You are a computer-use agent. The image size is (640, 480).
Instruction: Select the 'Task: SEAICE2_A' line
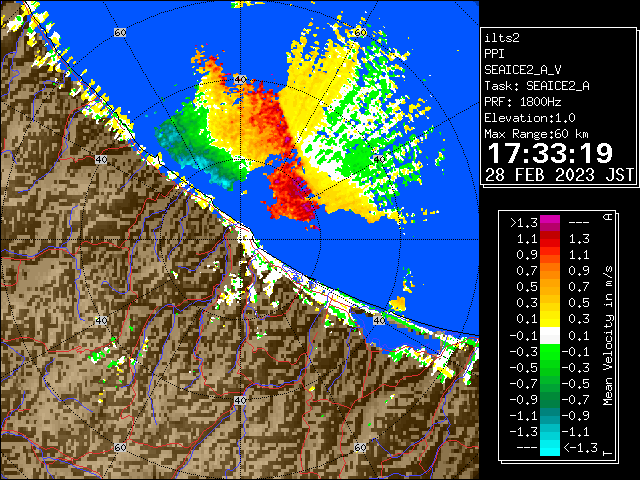coord(537,86)
